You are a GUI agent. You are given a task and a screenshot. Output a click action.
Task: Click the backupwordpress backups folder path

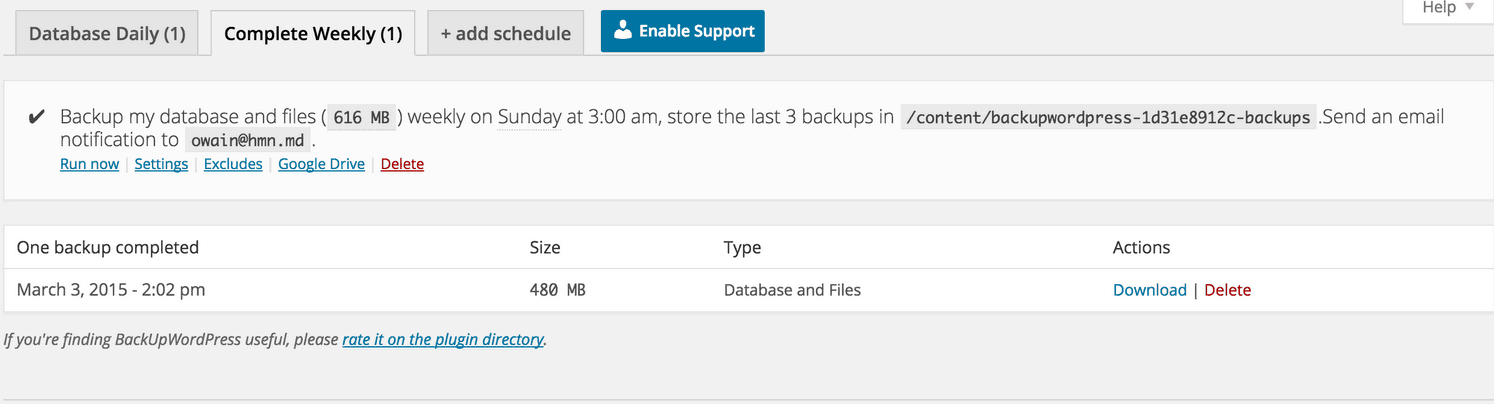click(x=1107, y=117)
